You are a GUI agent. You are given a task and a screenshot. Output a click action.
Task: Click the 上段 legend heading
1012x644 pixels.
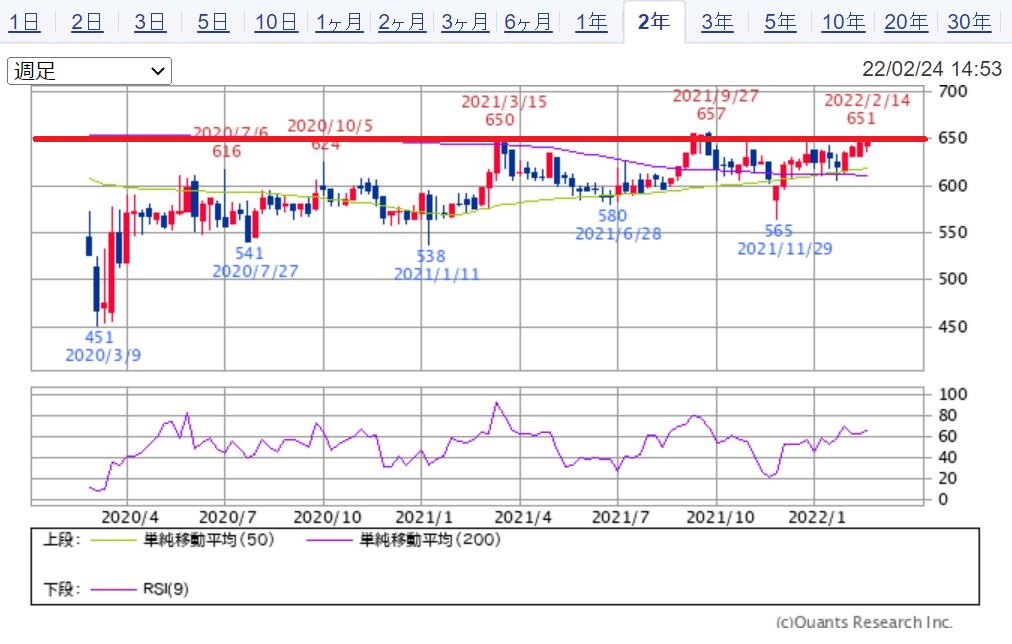[x=61, y=539]
